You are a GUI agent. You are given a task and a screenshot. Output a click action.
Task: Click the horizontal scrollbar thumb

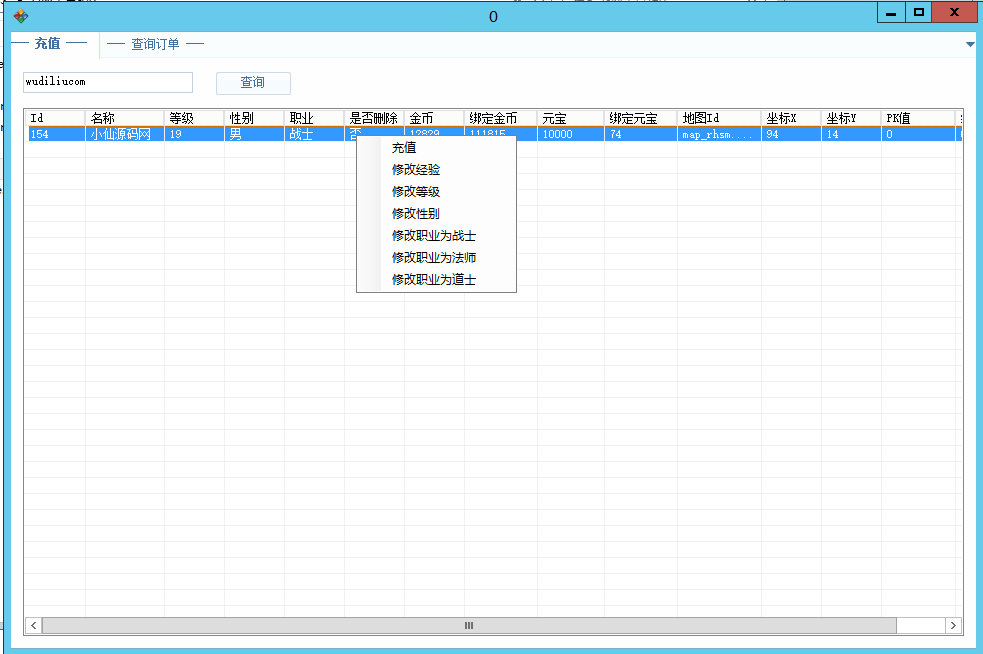[x=469, y=625]
